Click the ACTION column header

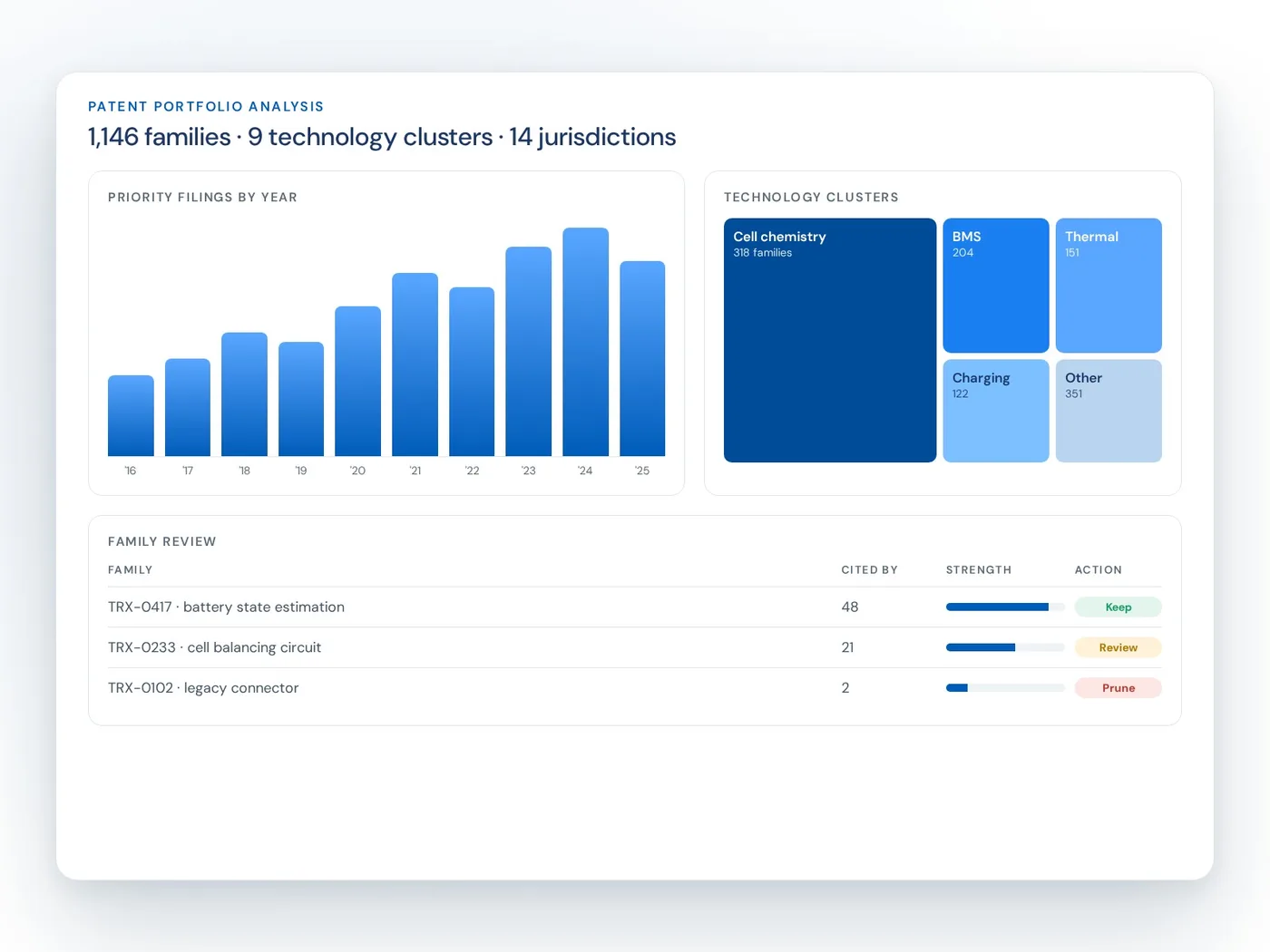tap(1098, 570)
